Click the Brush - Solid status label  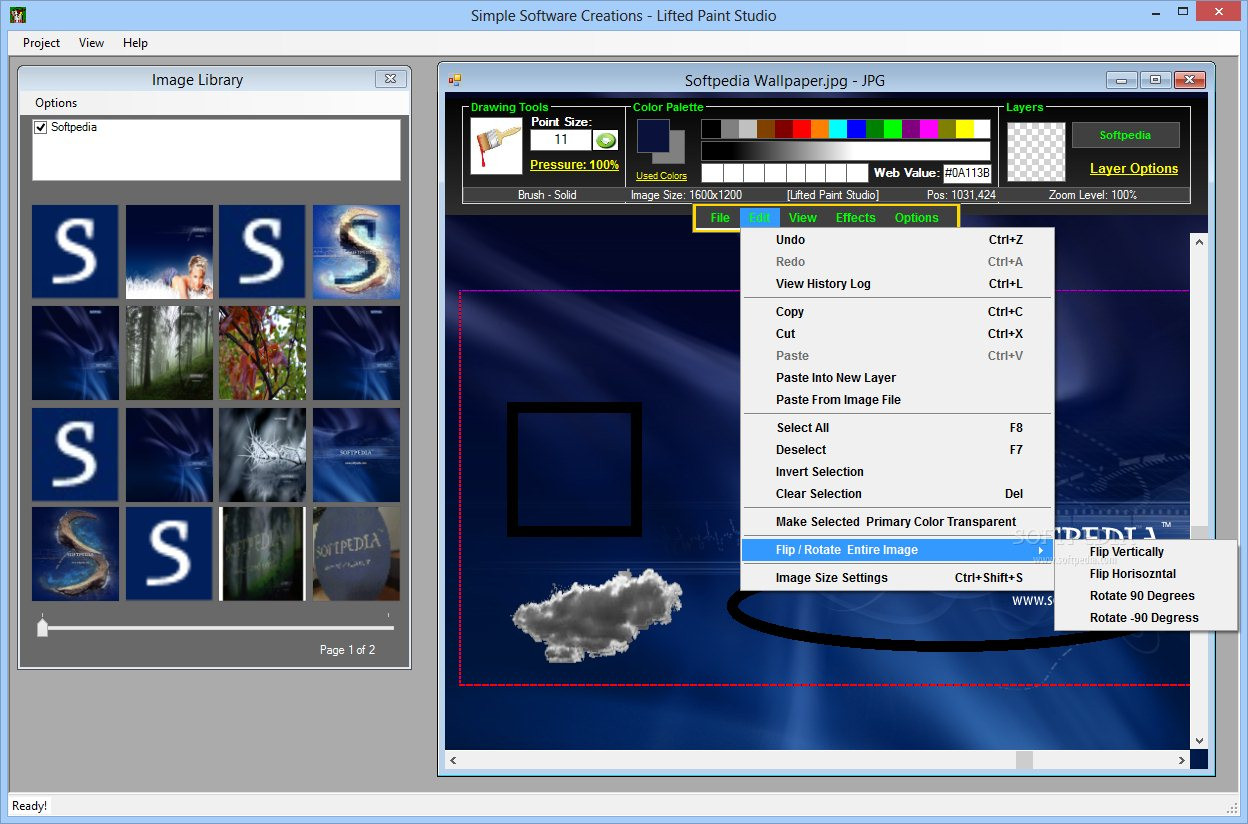coord(547,195)
